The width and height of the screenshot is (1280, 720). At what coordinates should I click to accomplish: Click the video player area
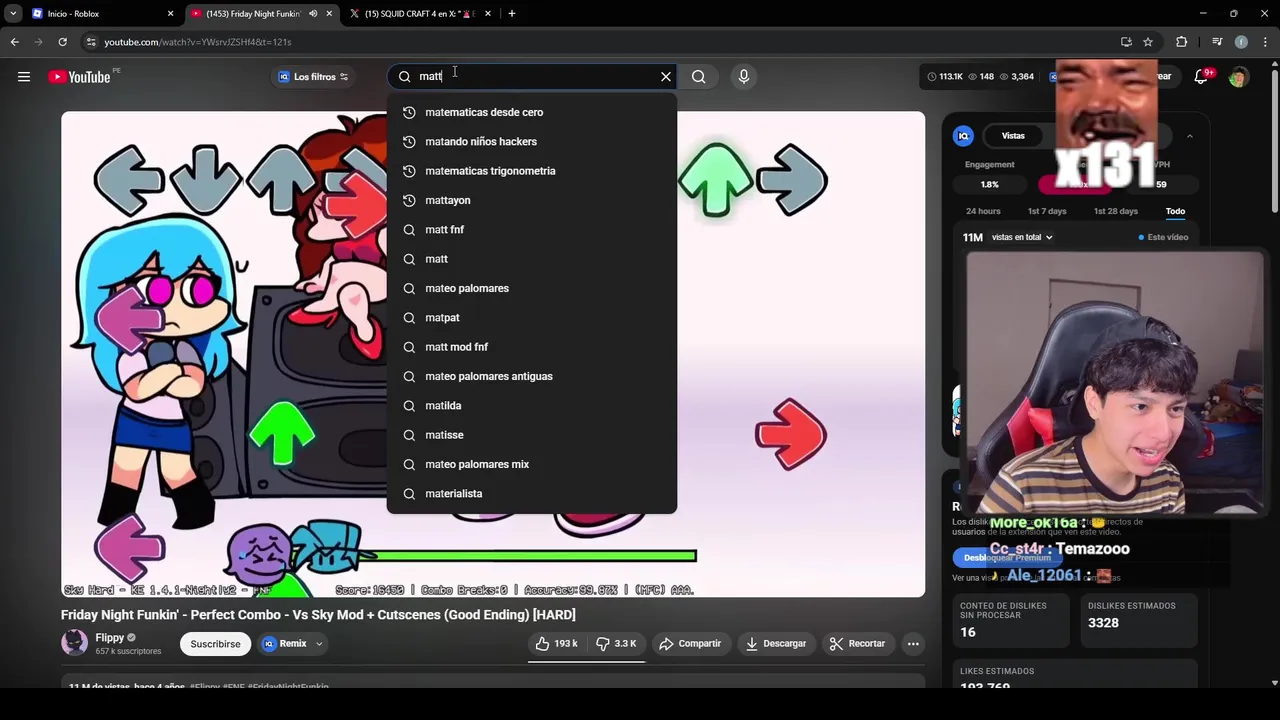pos(493,354)
